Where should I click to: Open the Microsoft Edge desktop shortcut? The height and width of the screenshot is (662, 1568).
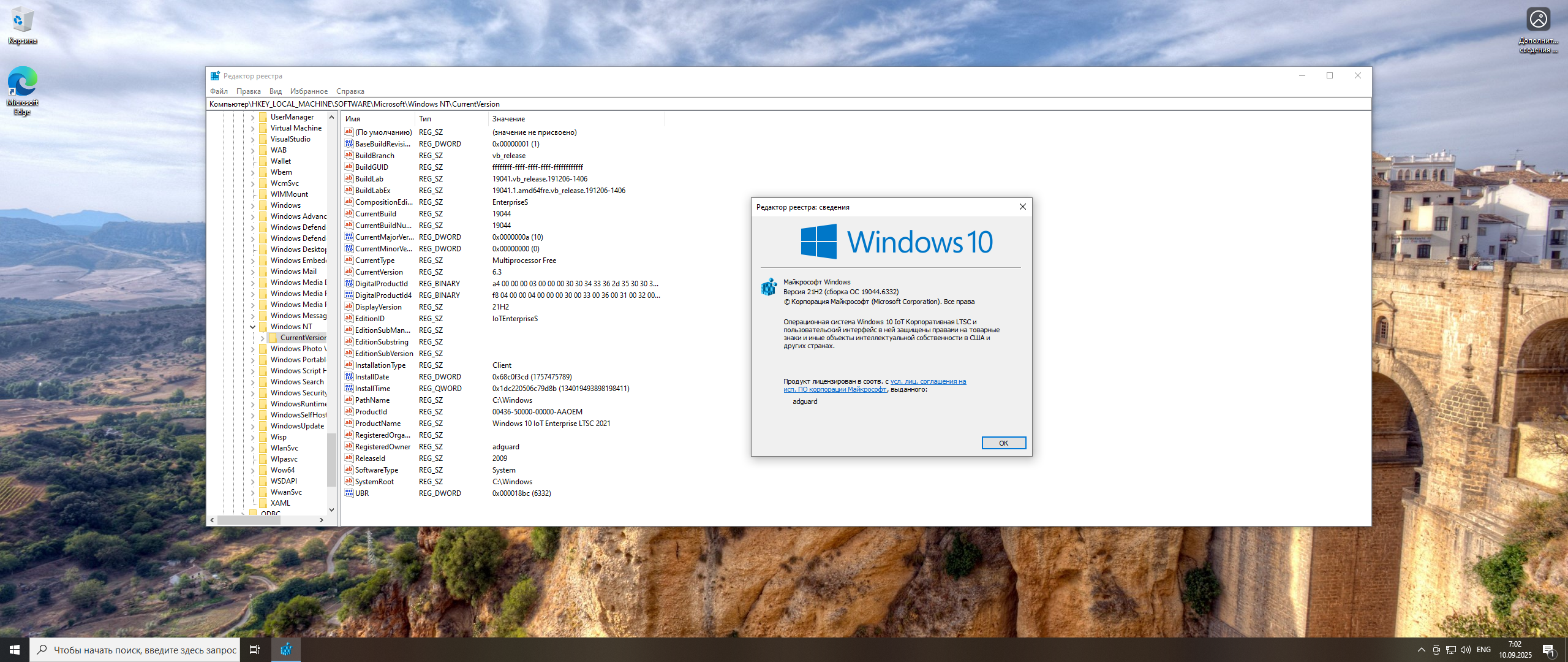pyautogui.click(x=22, y=90)
